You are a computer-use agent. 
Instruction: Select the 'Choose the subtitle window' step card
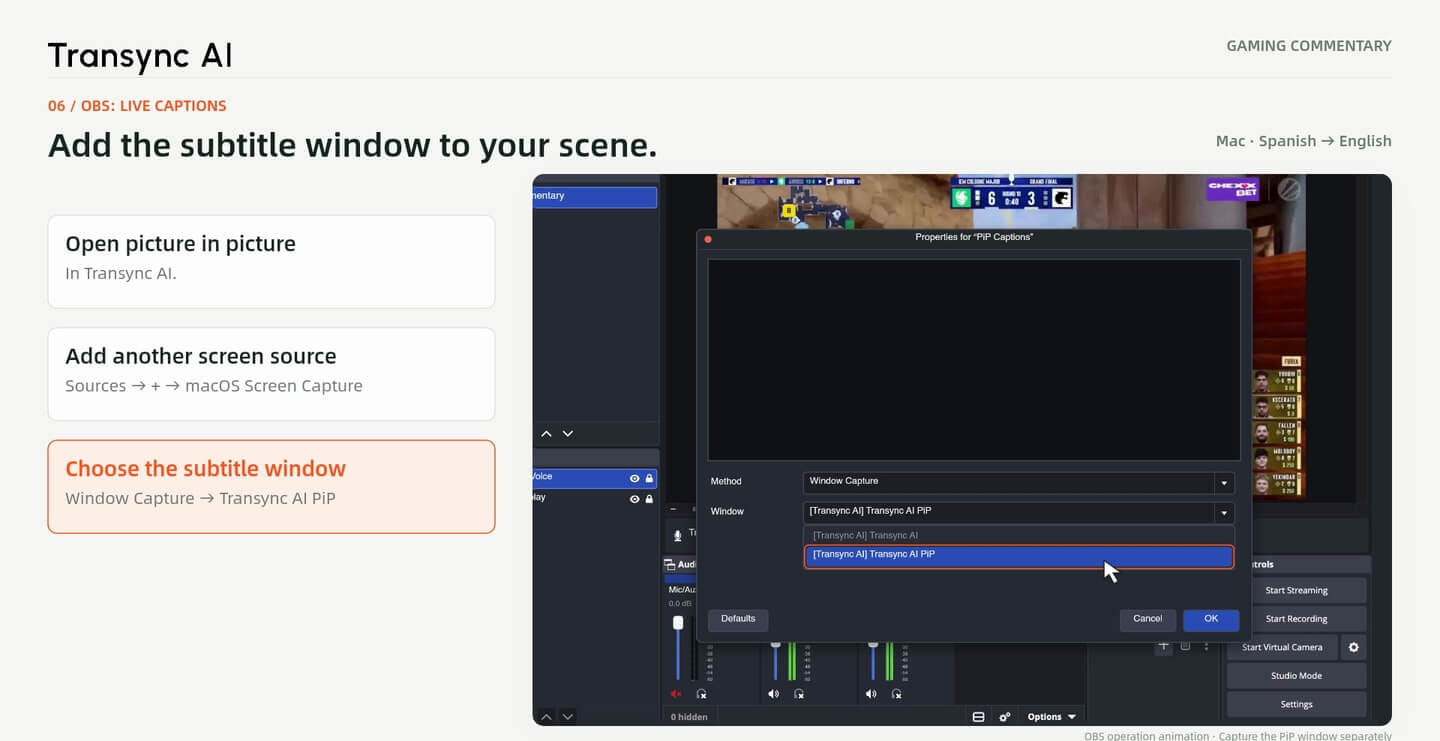(271, 487)
